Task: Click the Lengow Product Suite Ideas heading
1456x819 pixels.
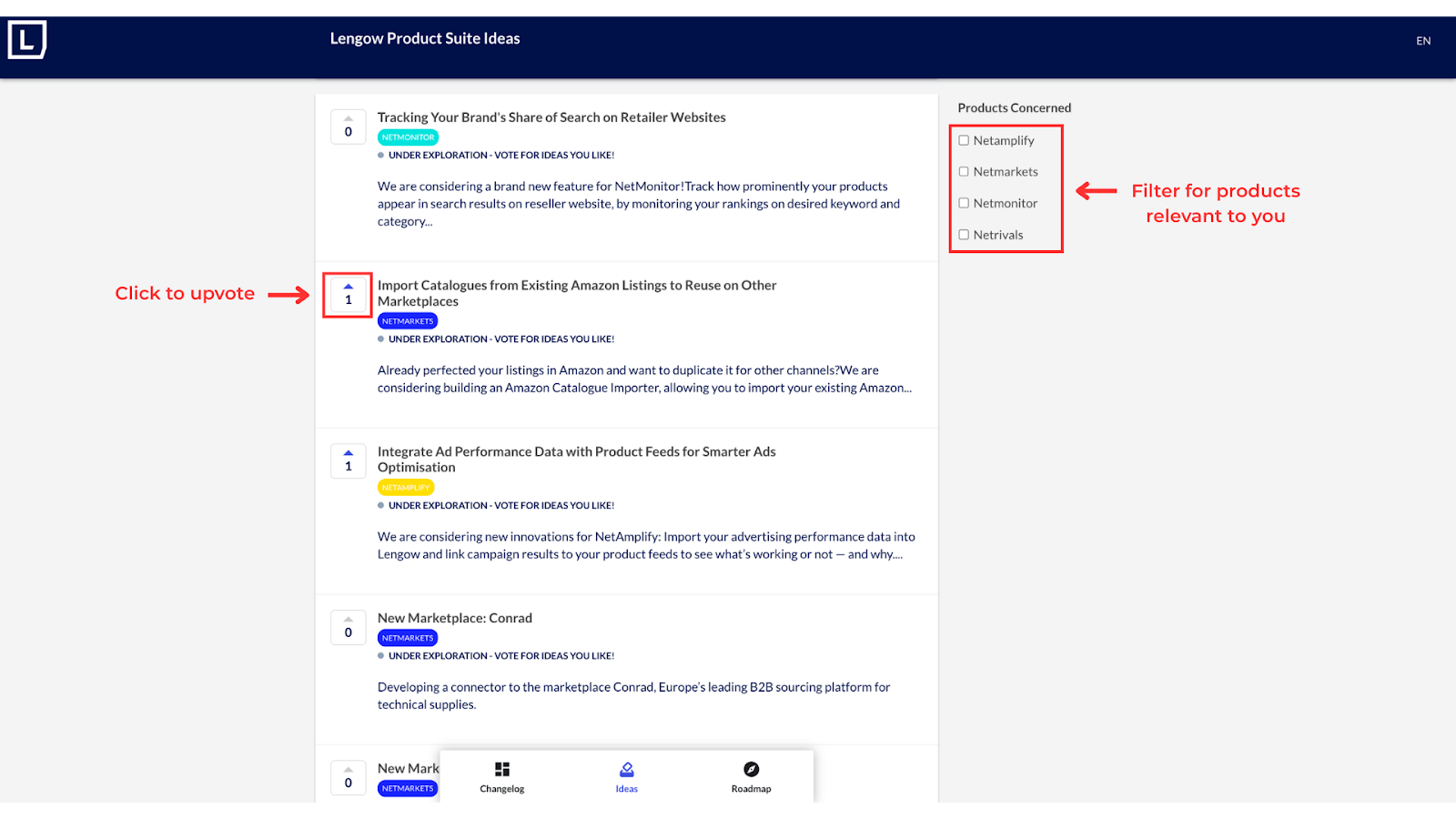Action: pos(425,38)
